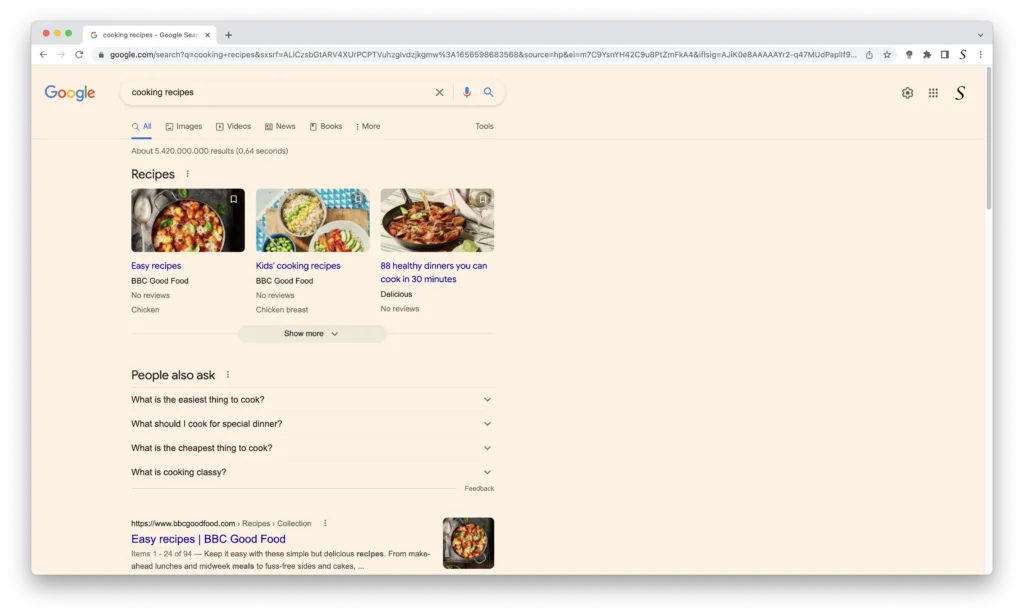Open options menu next to Recipes heading
Image resolution: width=1024 pixels, height=616 pixels.
point(187,174)
